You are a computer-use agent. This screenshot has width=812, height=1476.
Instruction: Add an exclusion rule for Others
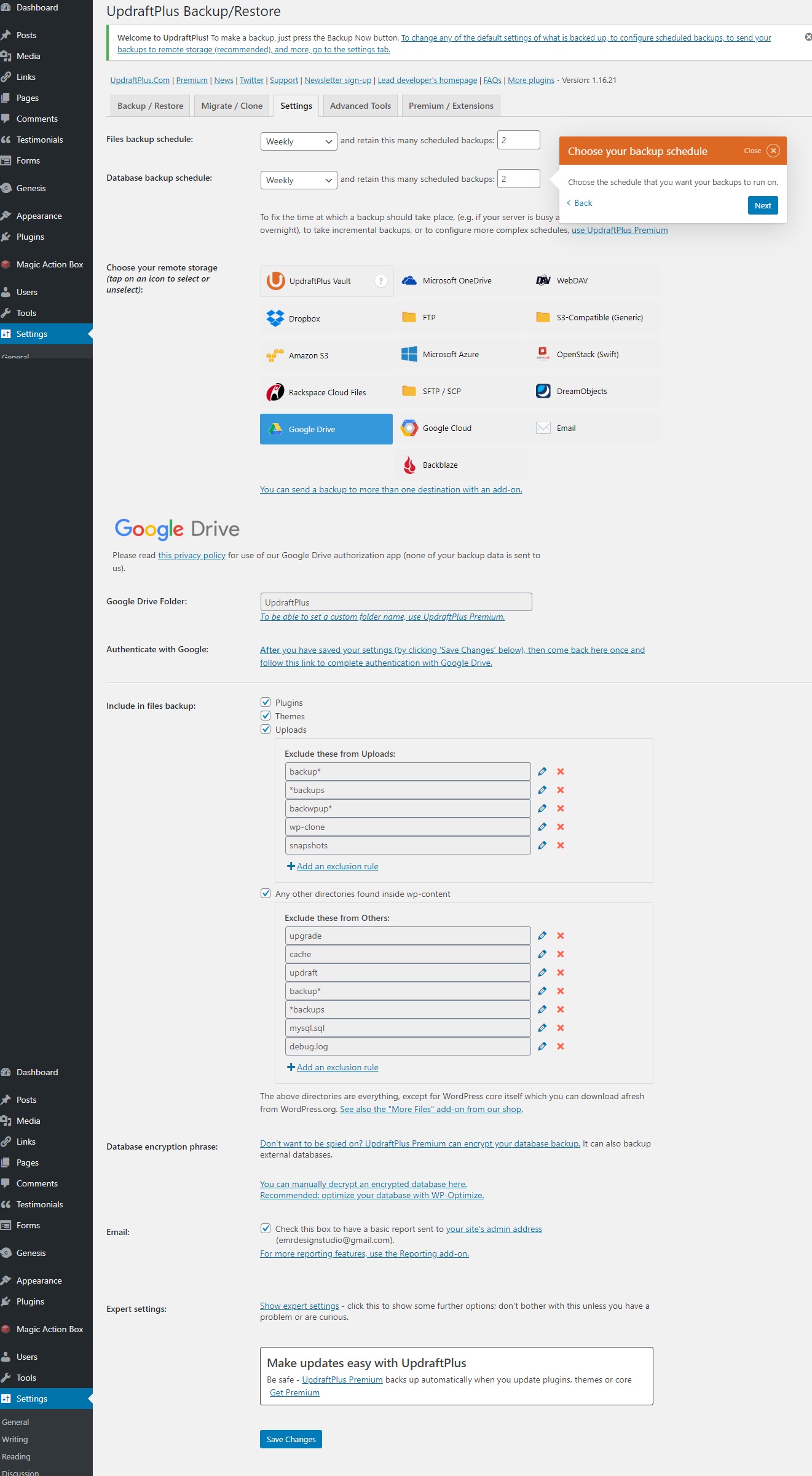(x=333, y=1067)
